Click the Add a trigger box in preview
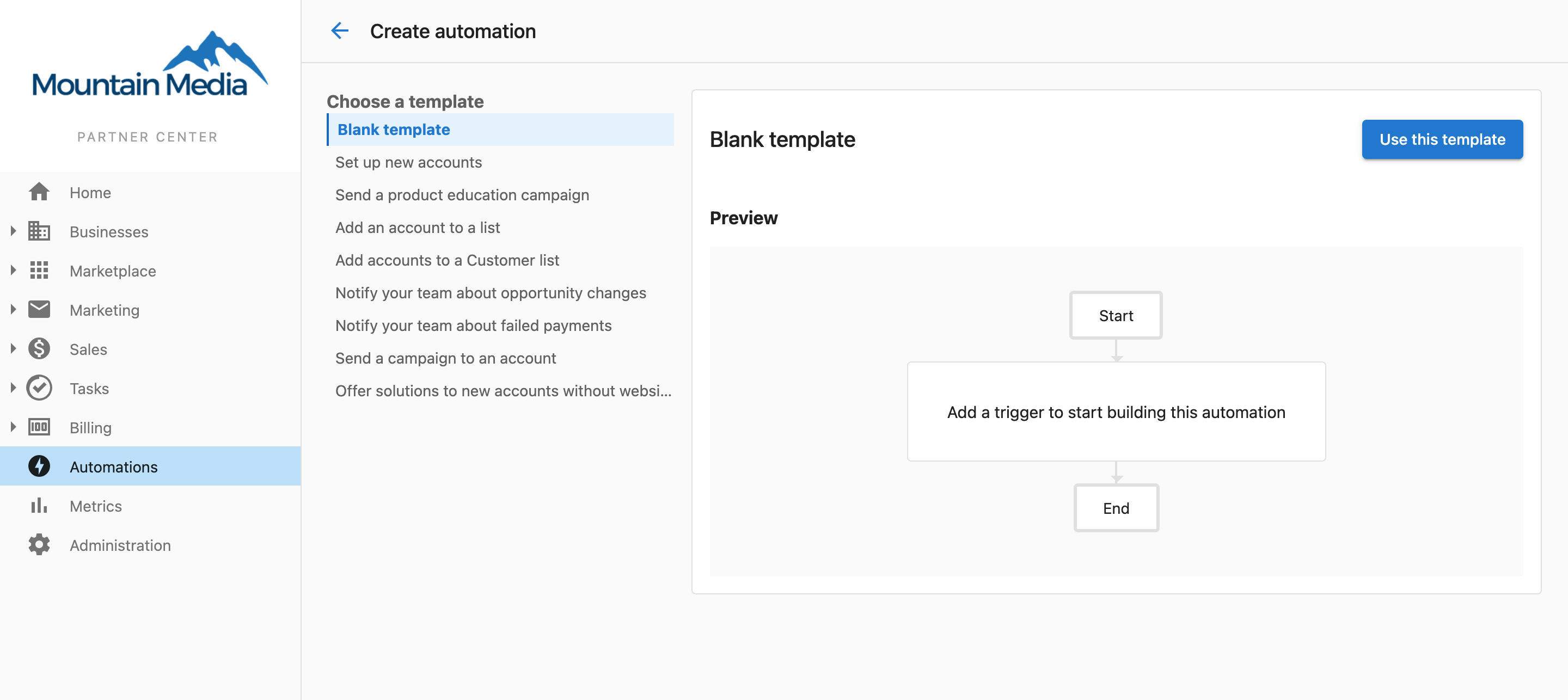 (1116, 412)
